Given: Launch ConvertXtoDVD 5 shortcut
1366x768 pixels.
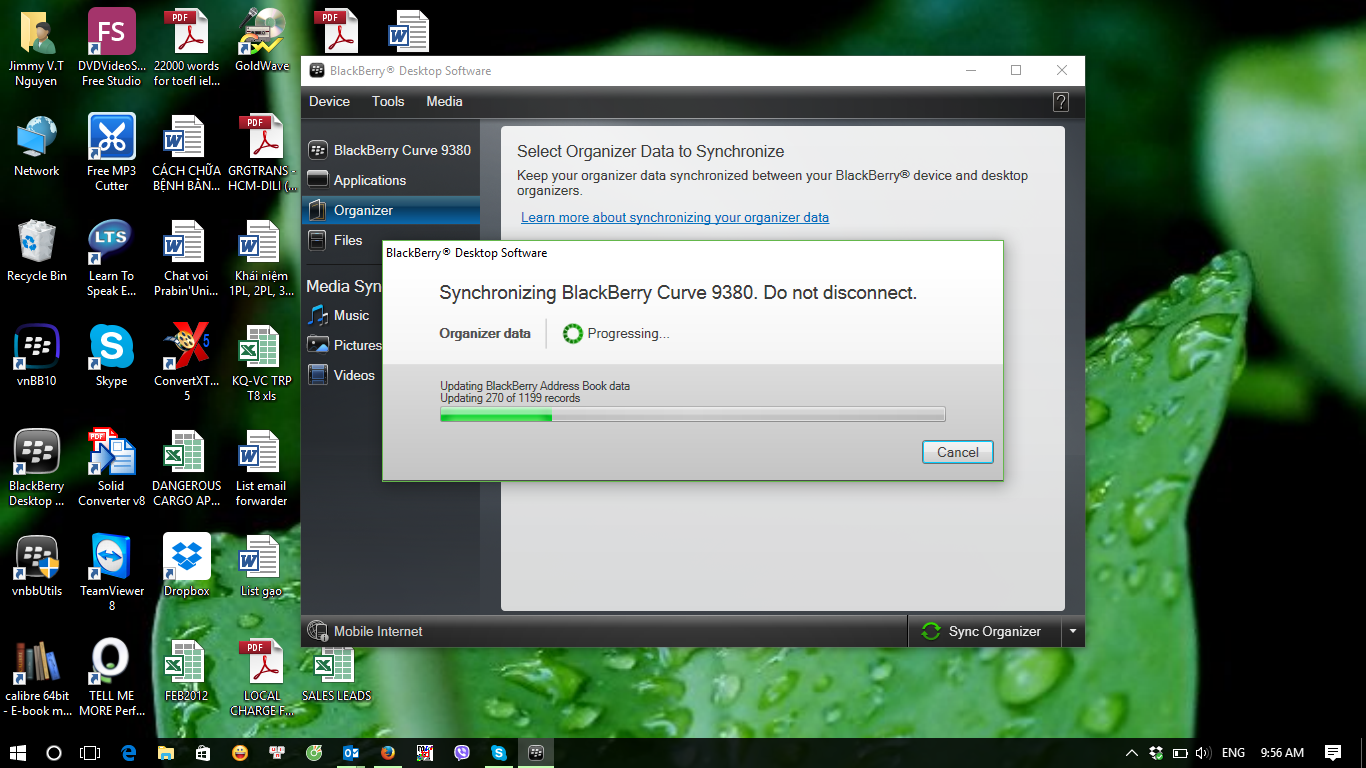Looking at the screenshot, I should pyautogui.click(x=187, y=362).
